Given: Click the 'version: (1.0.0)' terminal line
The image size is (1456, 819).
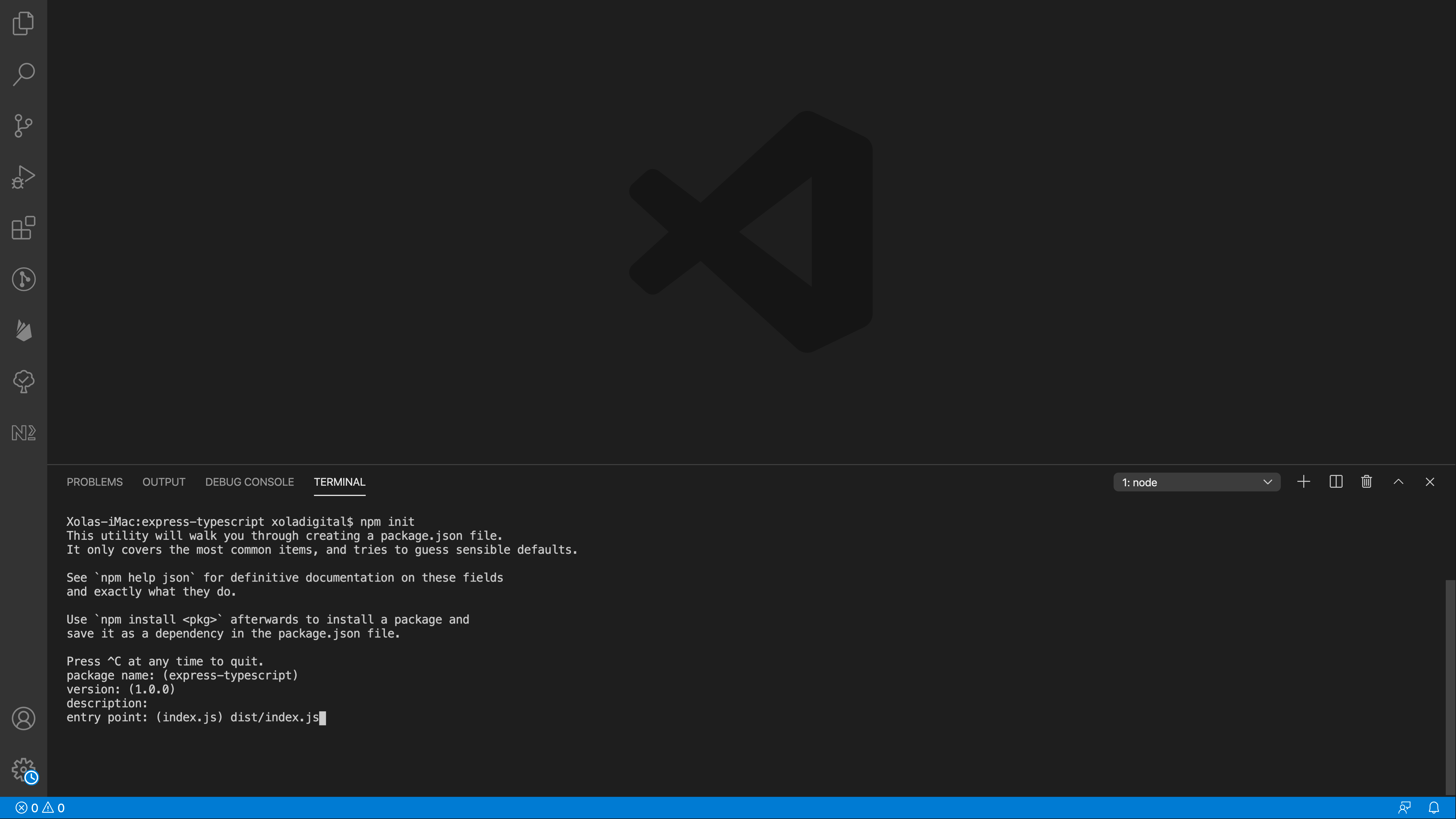Looking at the screenshot, I should pyautogui.click(x=121, y=690).
